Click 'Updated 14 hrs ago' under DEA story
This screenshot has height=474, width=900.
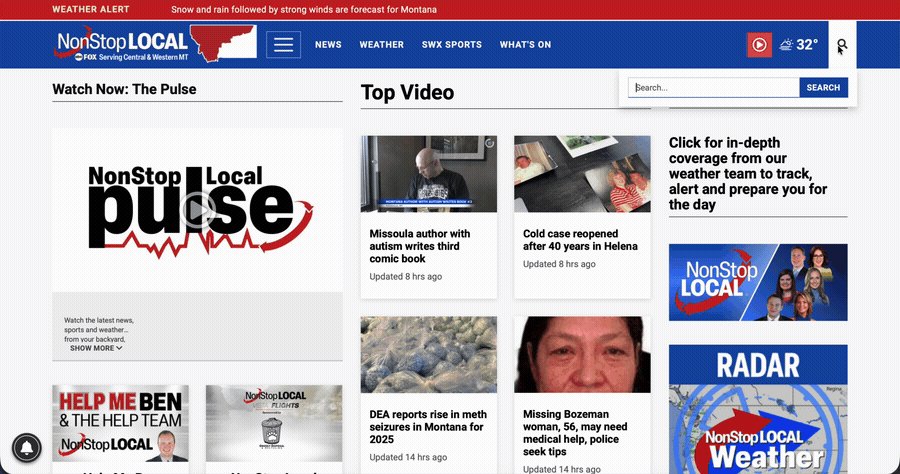pos(408,457)
